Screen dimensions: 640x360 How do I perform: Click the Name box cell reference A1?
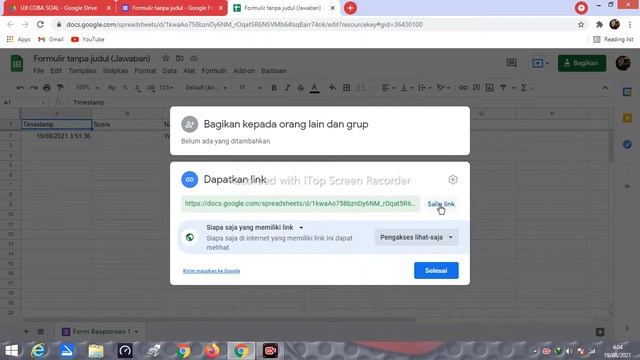click(24, 102)
